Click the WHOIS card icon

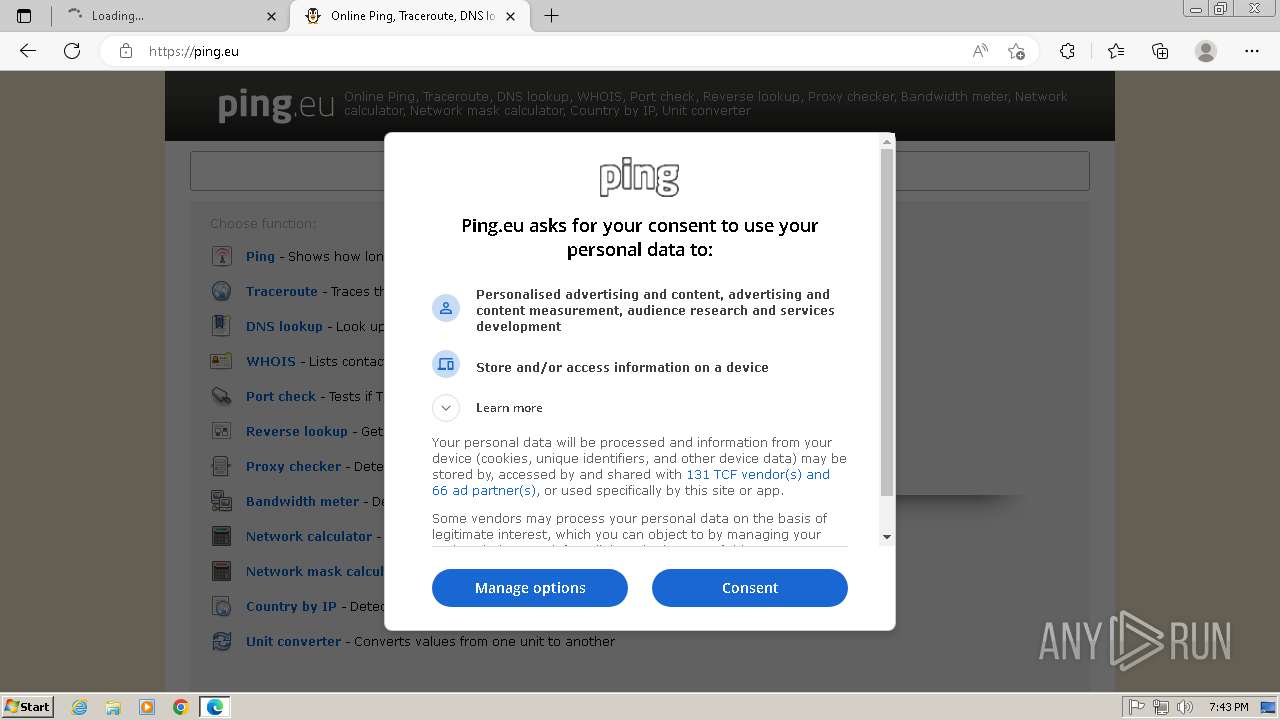tap(221, 361)
